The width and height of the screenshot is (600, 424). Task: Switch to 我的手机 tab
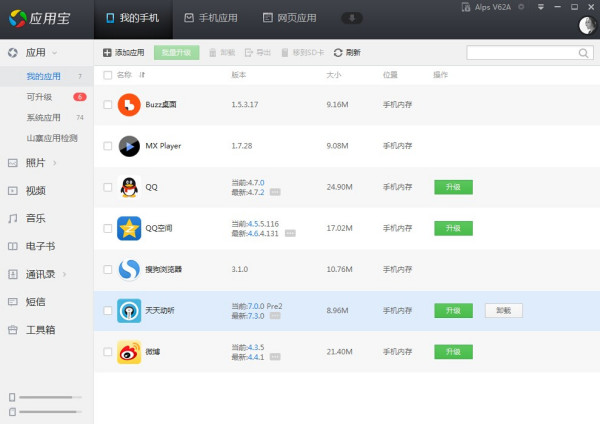[133, 18]
